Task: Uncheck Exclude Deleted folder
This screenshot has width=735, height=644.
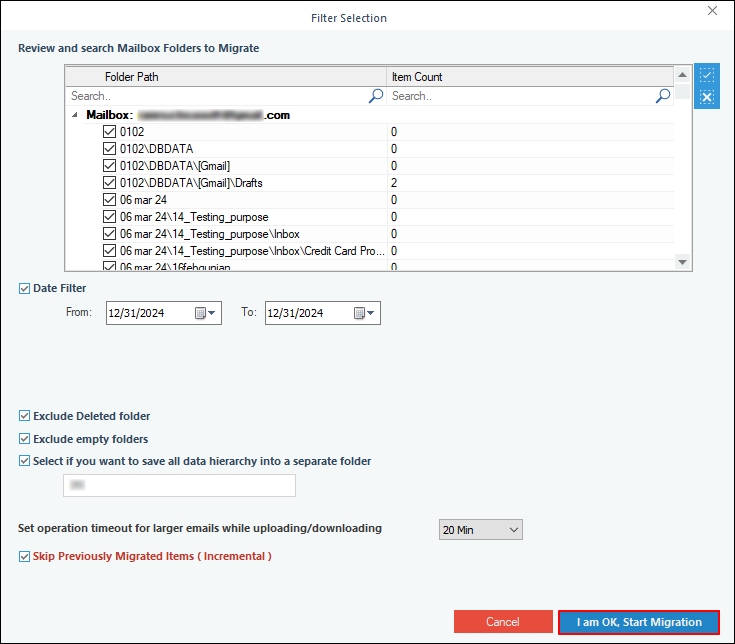Action: coord(24,416)
